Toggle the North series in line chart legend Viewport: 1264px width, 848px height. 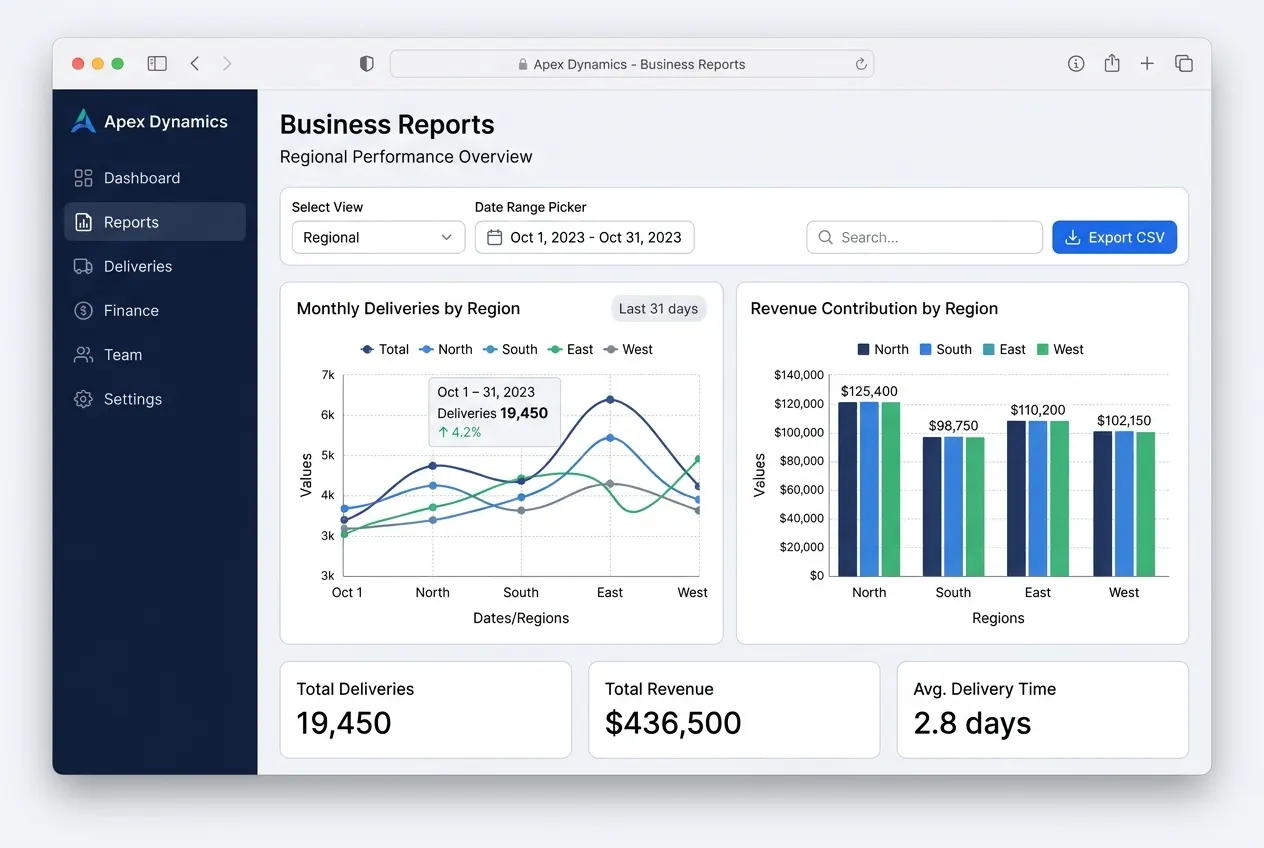tap(446, 349)
